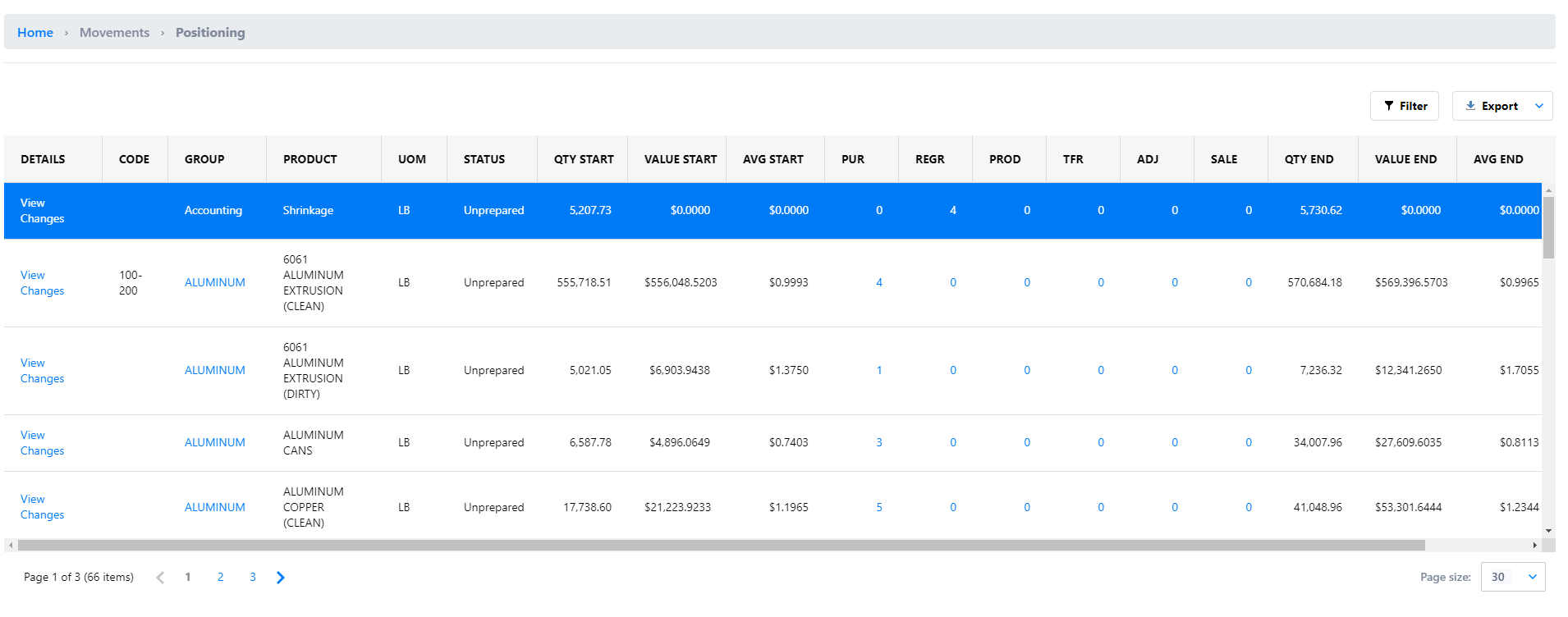Click horizontal scrollbar left arrow

pyautogui.click(x=11, y=545)
